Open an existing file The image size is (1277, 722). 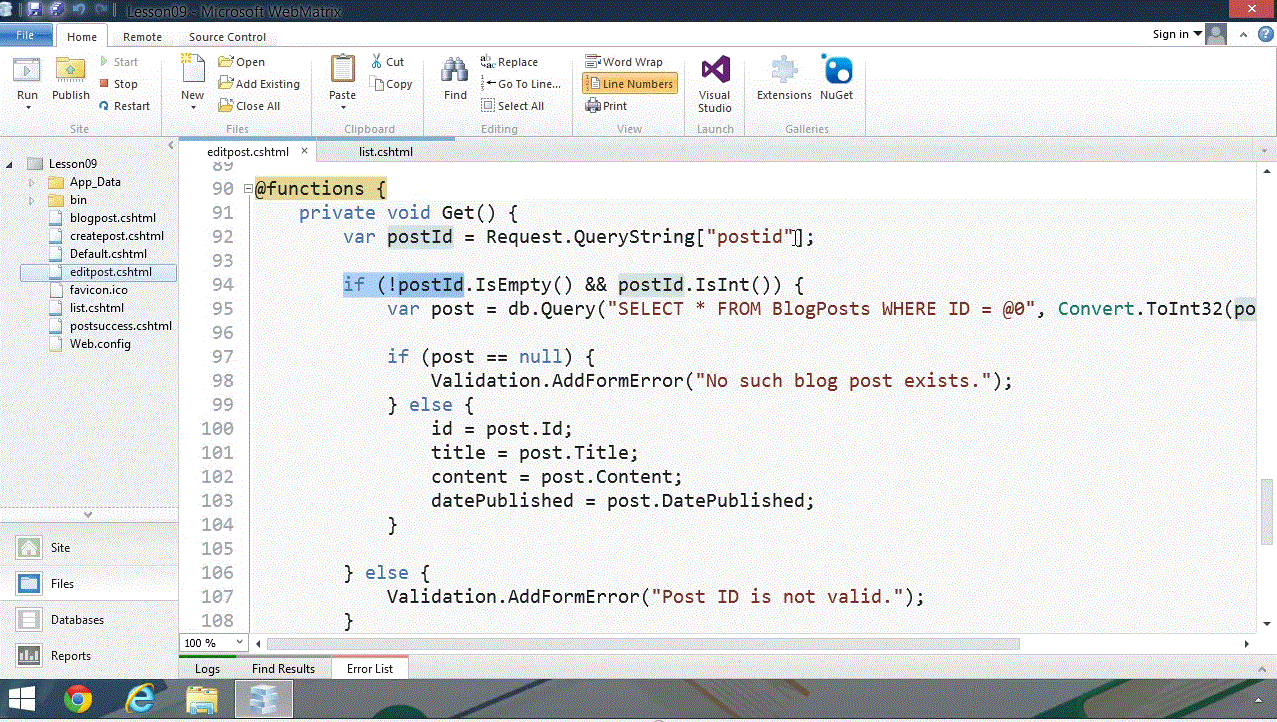tap(243, 62)
